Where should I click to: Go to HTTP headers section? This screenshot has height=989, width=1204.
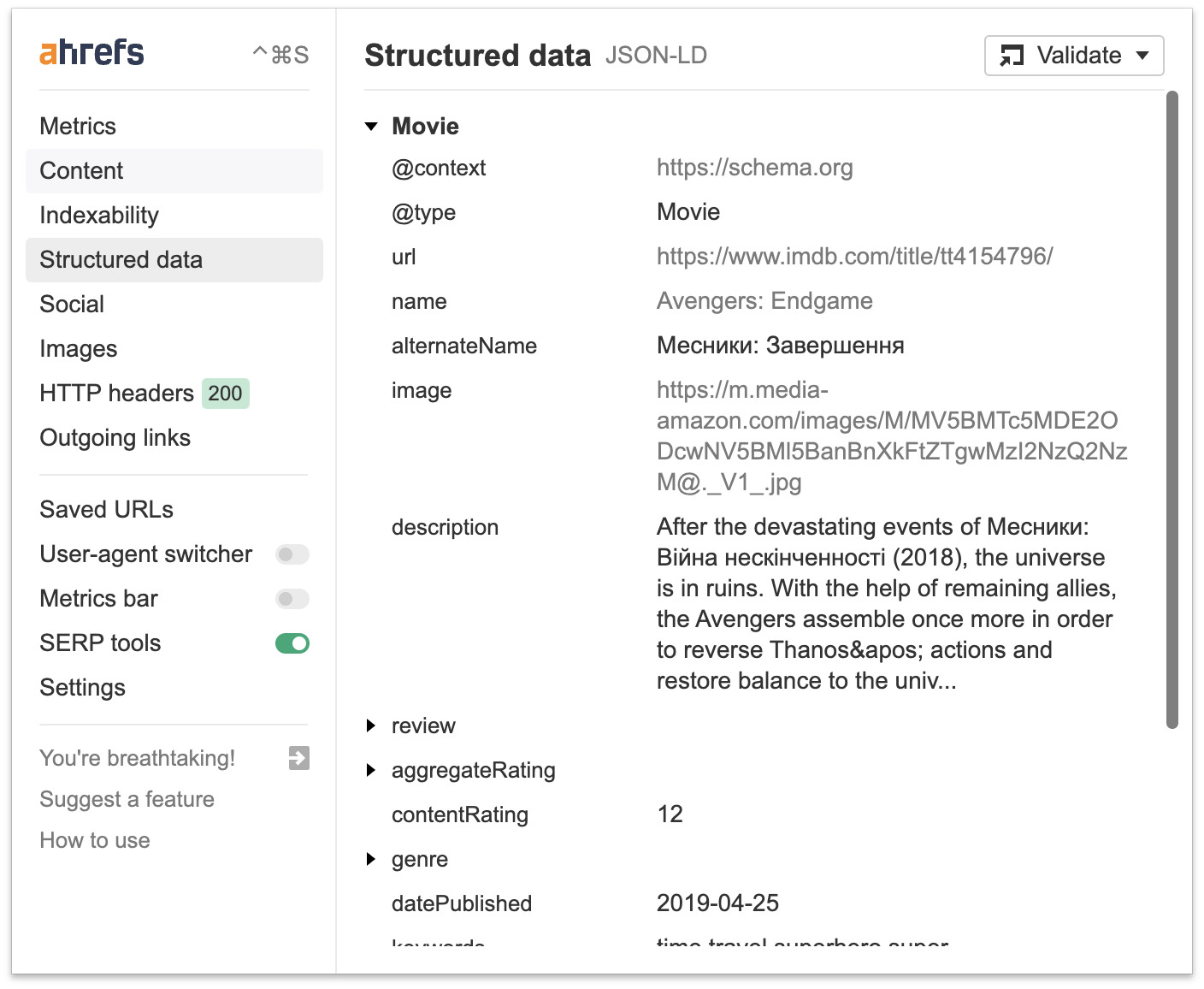point(117,394)
